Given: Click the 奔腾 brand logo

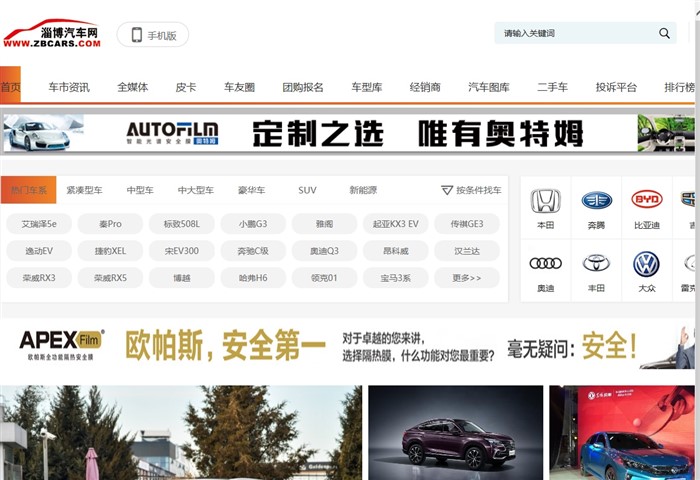Looking at the screenshot, I should pyautogui.click(x=596, y=200).
